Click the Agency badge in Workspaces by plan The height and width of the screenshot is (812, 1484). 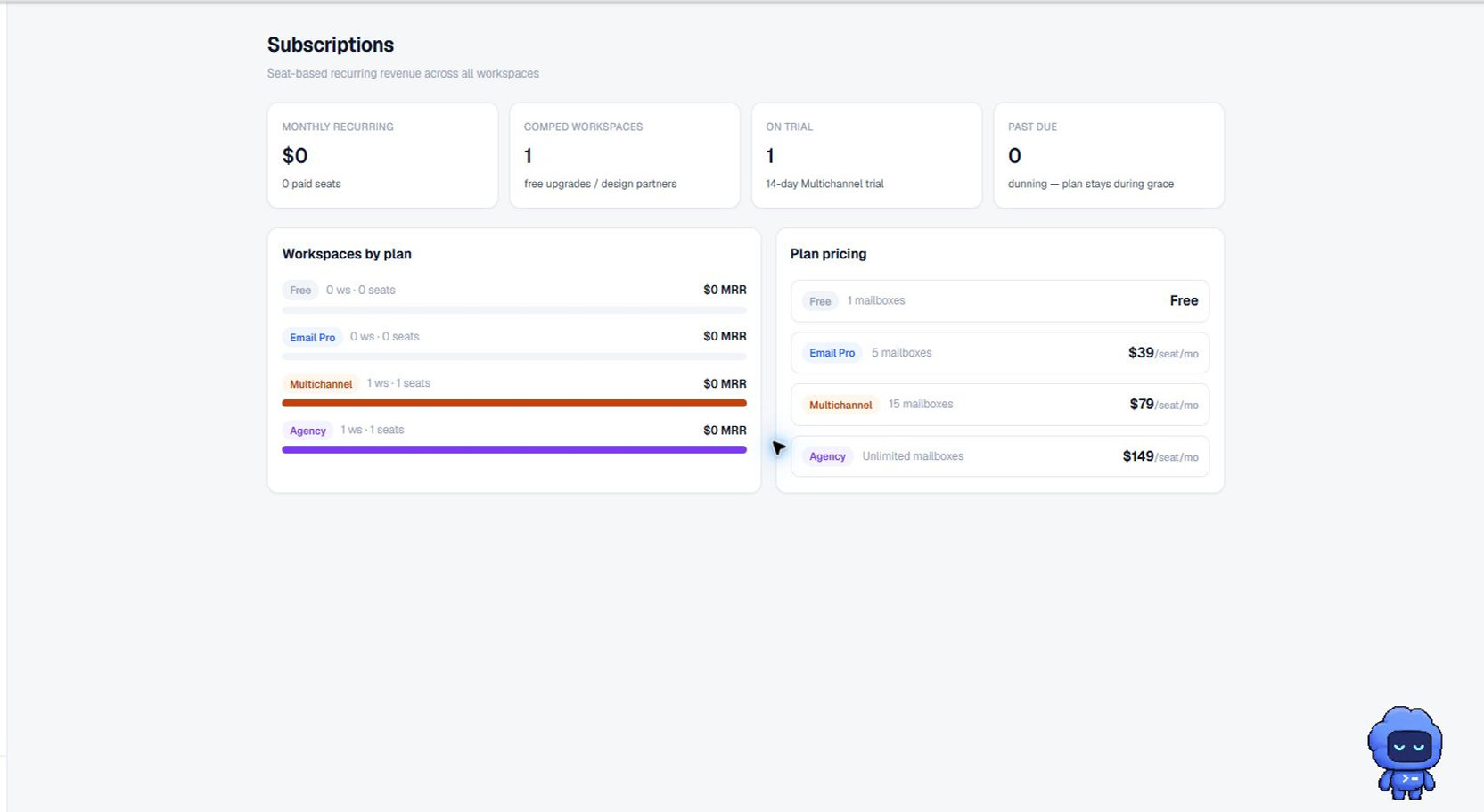[x=307, y=431]
